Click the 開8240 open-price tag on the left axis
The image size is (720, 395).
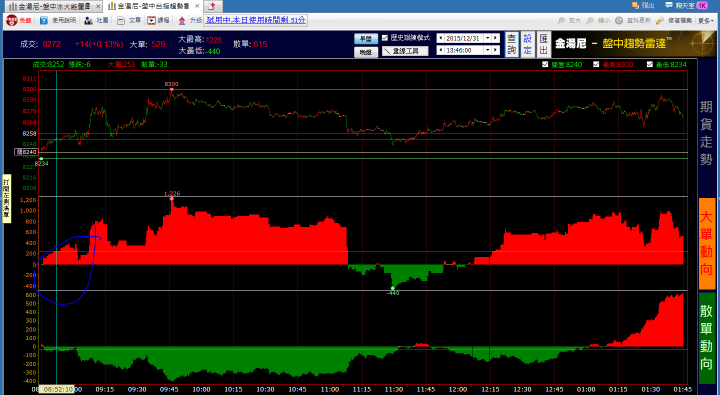pos(26,152)
